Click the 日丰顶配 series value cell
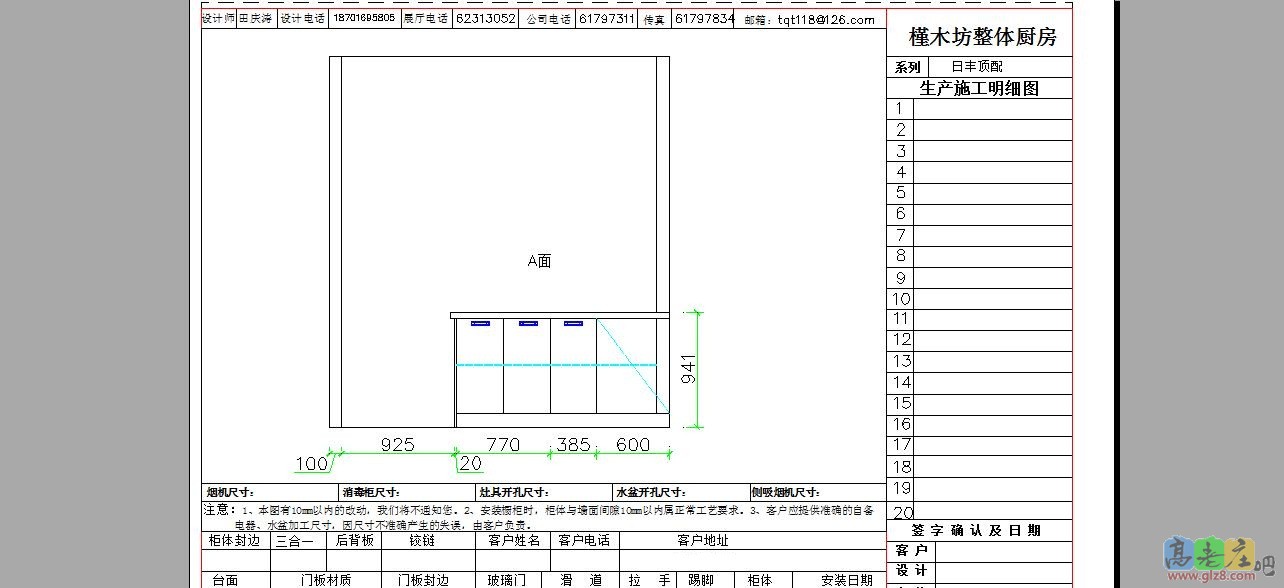Image resolution: width=1284 pixels, height=588 pixels. pyautogui.click(x=976, y=67)
